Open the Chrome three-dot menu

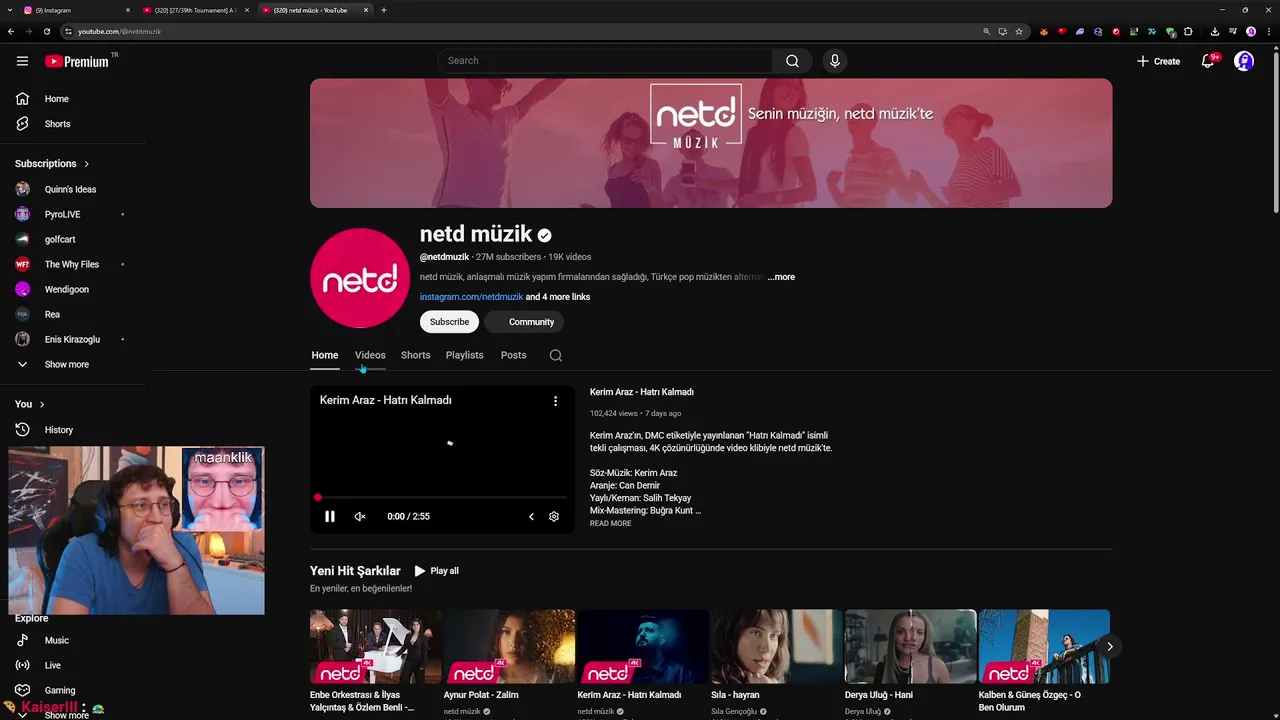1268,31
